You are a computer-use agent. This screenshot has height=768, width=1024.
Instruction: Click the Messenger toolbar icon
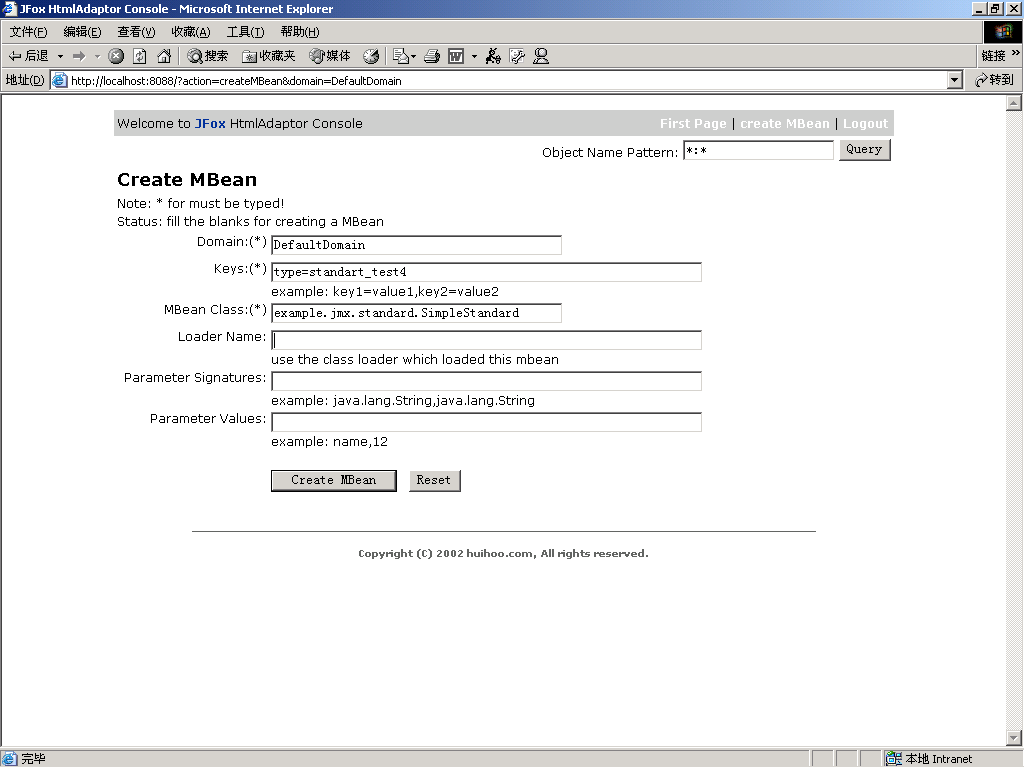pyautogui.click(x=541, y=56)
